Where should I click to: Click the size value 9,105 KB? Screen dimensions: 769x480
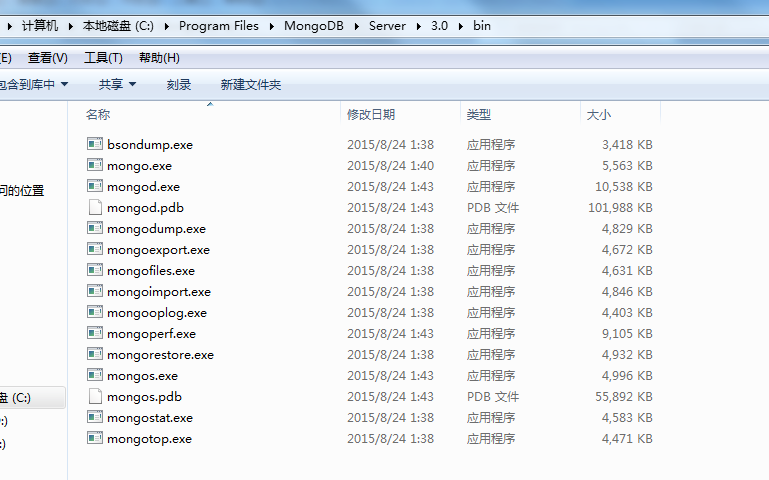(627, 334)
